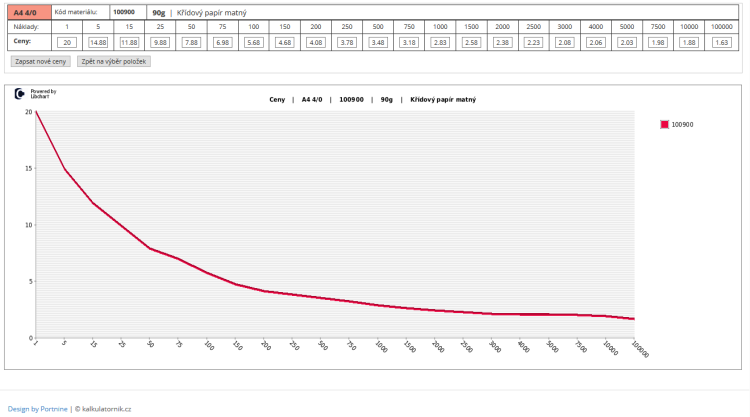This screenshot has width=750, height=417.
Task: Select the price field containing 3.48
Action: coord(378,43)
